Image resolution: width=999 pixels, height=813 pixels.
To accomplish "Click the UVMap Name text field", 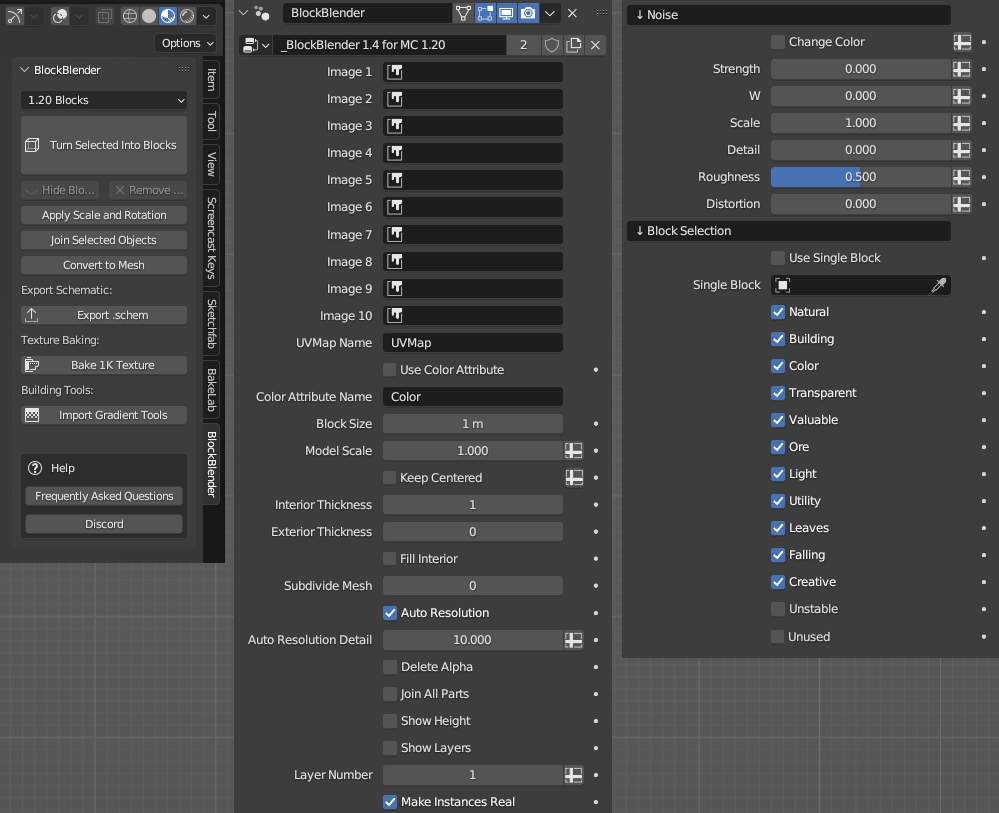I will pyautogui.click(x=472, y=342).
